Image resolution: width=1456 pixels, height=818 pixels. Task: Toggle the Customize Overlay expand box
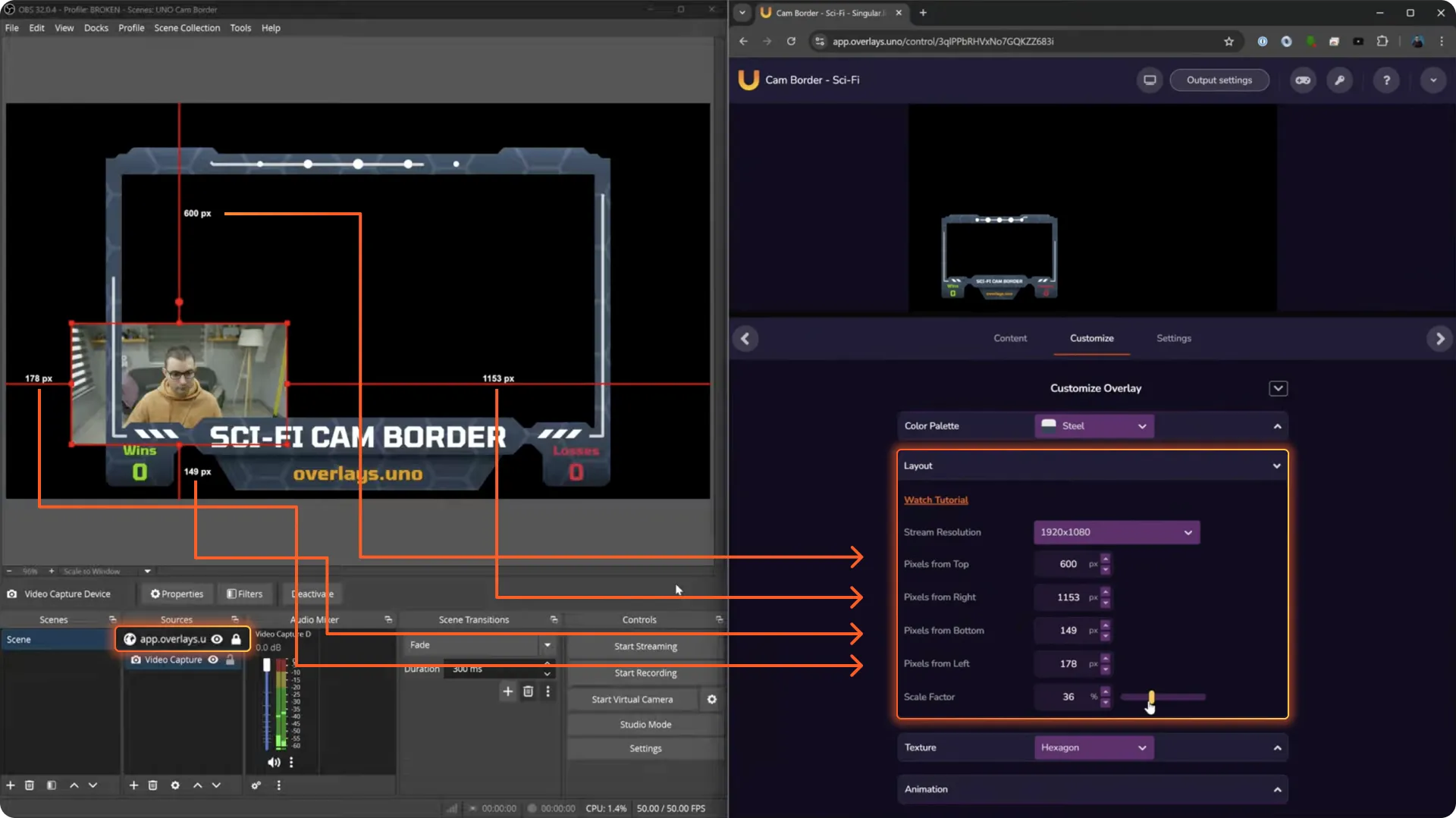pos(1278,388)
